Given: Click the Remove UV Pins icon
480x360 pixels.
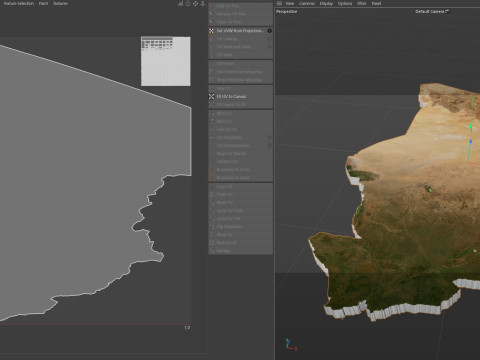Looking at the screenshot, I should point(211,14).
